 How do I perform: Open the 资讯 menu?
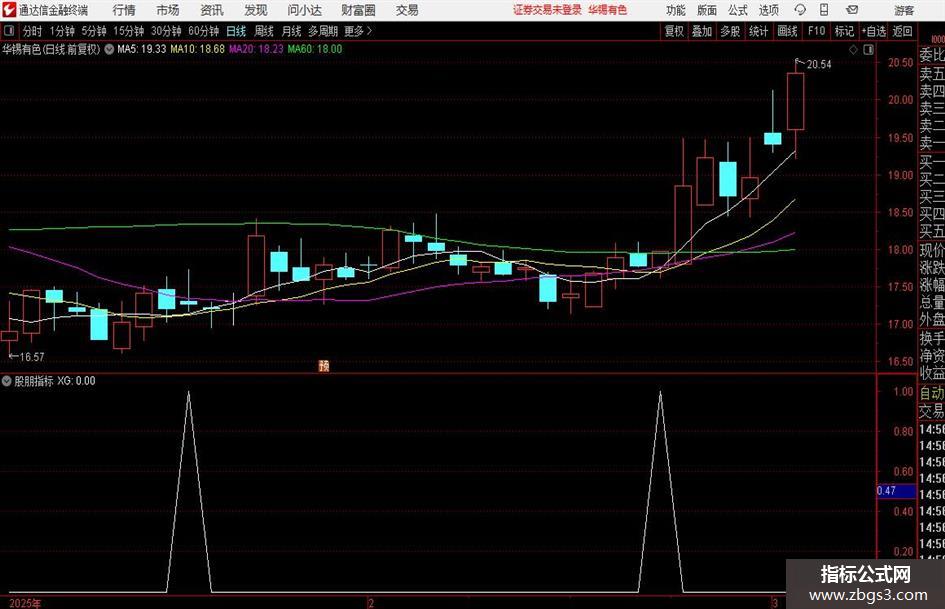coord(212,10)
